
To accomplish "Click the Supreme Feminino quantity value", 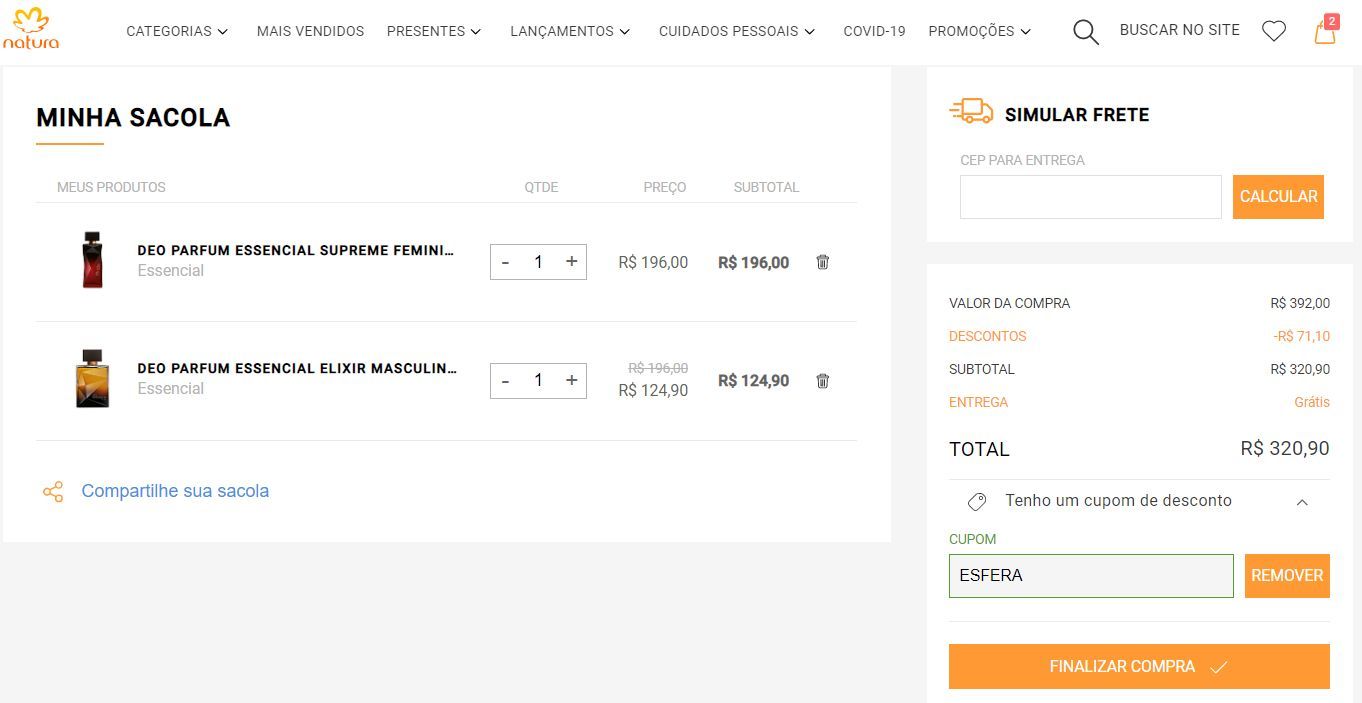I will [538, 262].
